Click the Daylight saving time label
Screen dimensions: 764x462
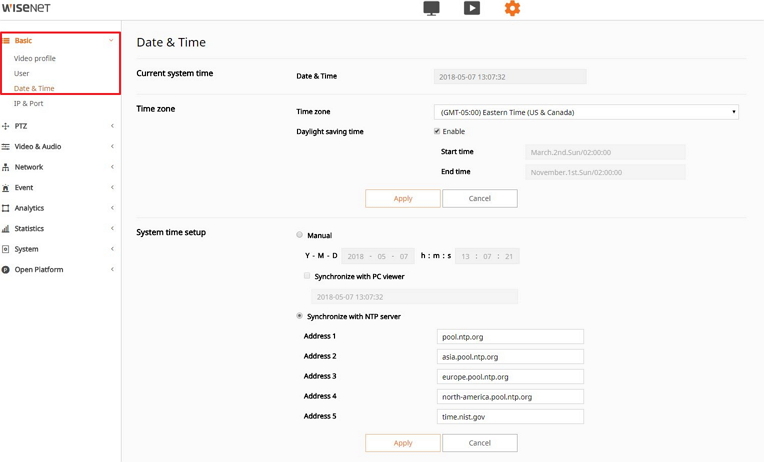330,132
